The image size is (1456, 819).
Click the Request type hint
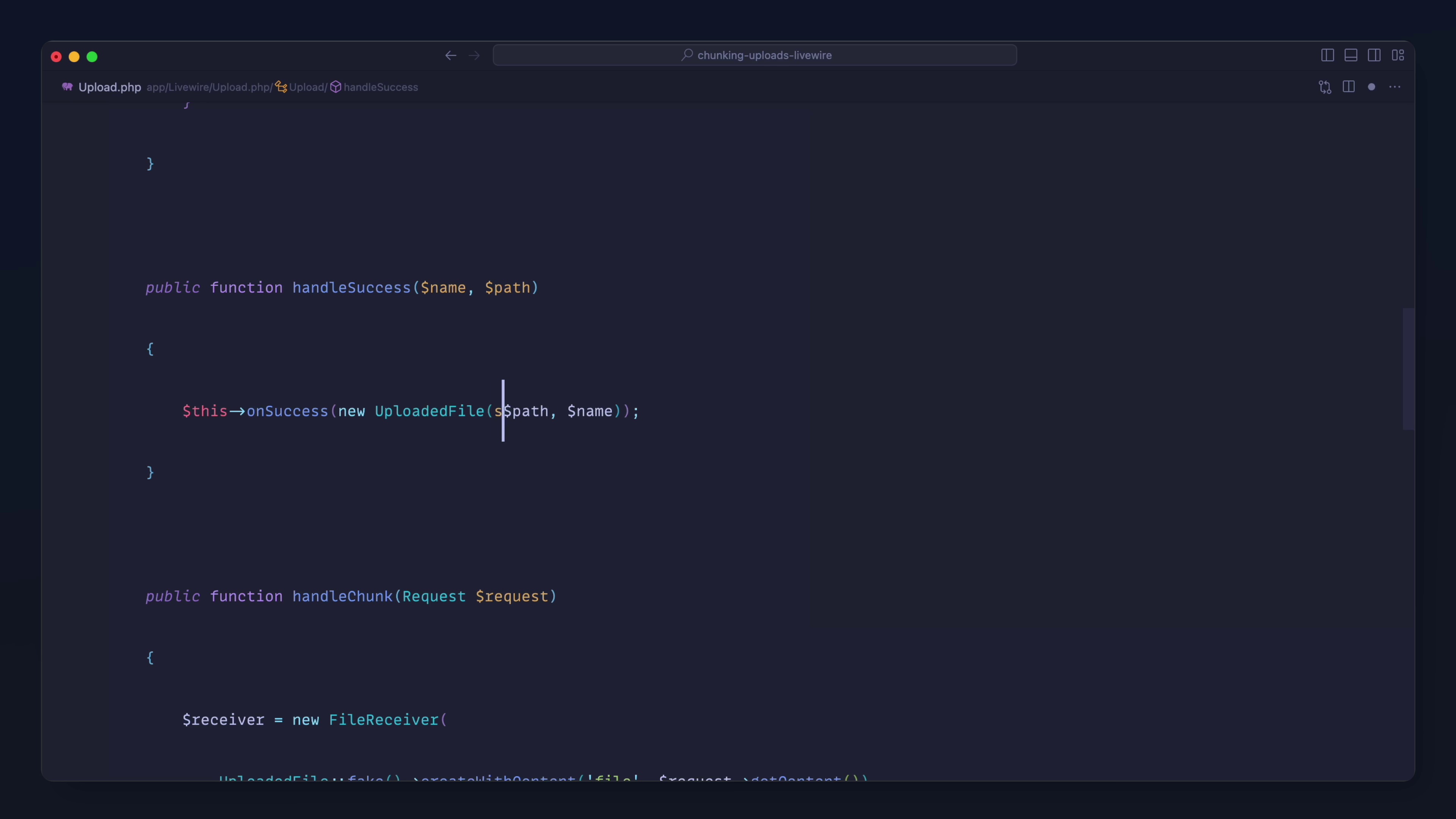pyautogui.click(x=434, y=597)
